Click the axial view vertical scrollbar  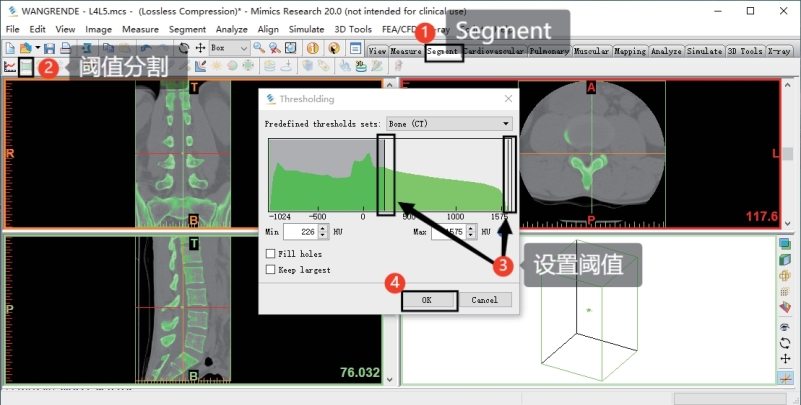(x=787, y=153)
